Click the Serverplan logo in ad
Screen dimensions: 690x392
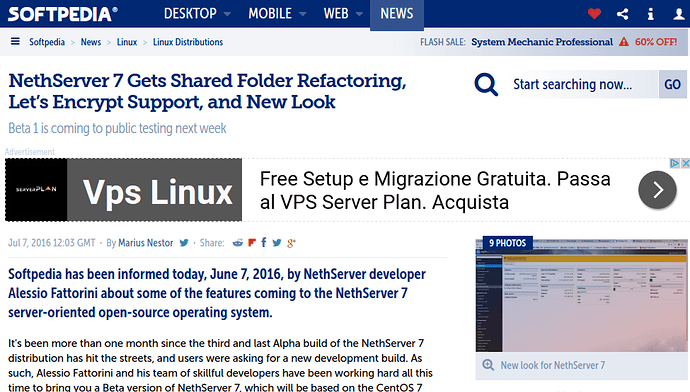tap(36, 189)
